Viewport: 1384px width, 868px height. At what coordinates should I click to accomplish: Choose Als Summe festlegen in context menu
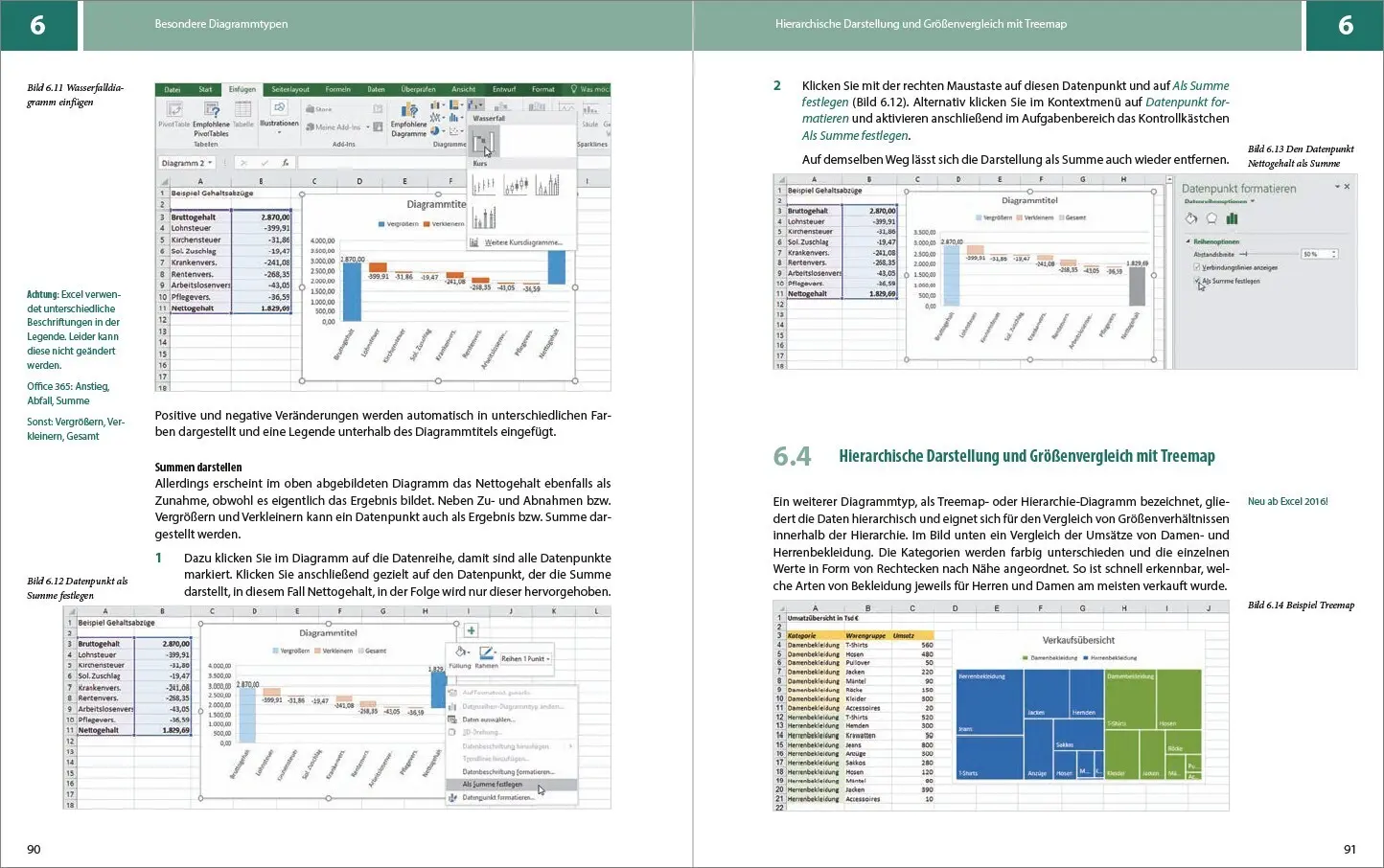(x=512, y=784)
